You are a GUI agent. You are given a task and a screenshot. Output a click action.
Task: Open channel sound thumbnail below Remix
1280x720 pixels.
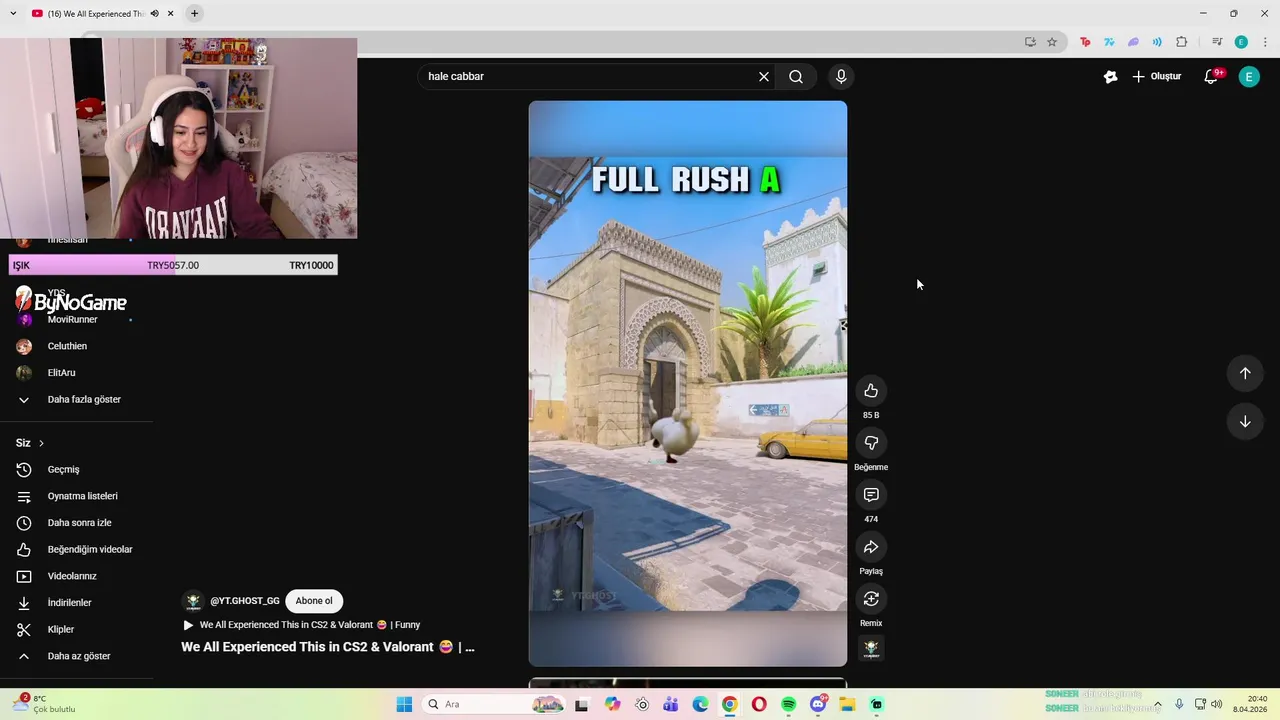[871, 649]
